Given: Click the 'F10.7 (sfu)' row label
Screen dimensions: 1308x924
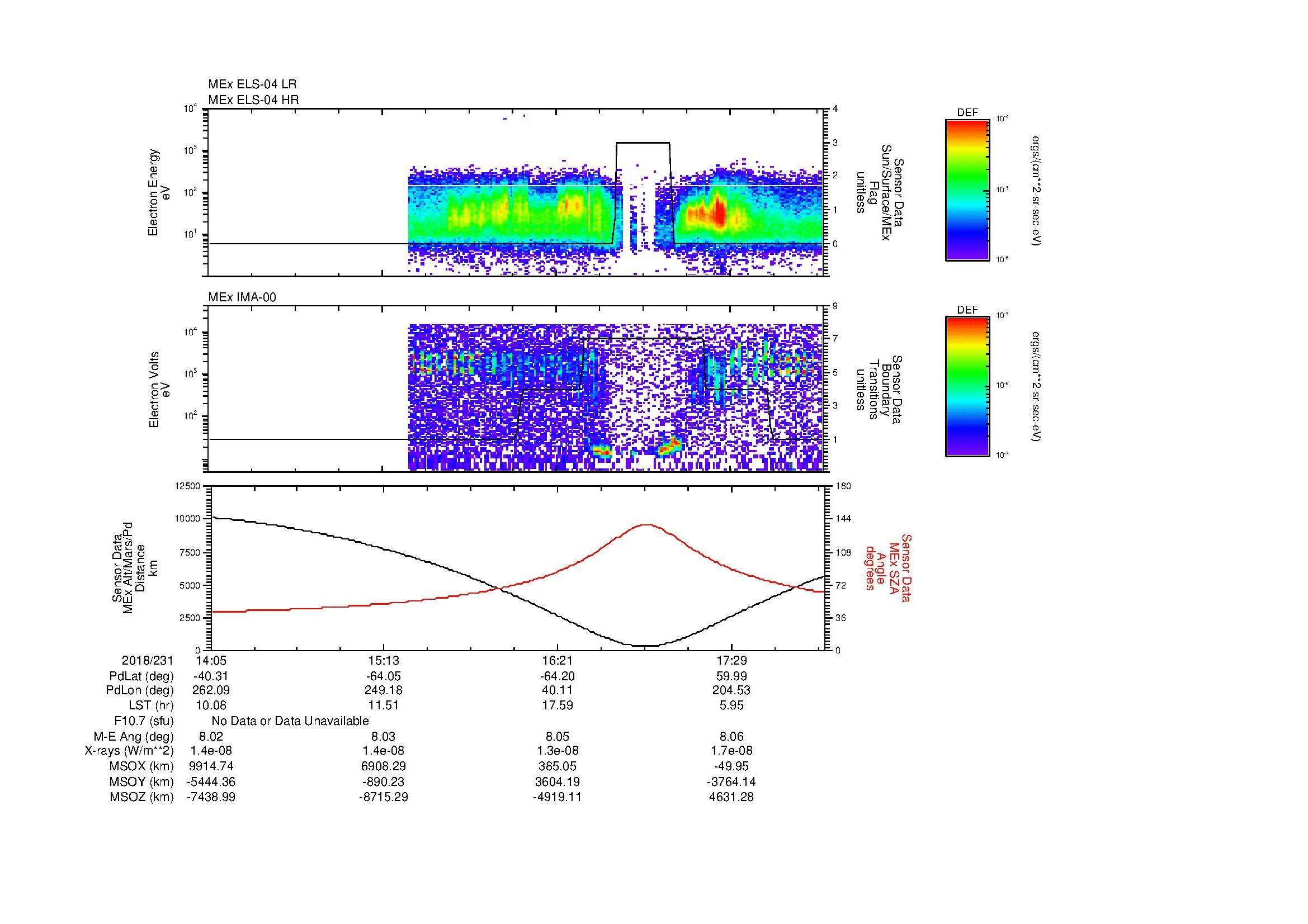Looking at the screenshot, I should [144, 721].
